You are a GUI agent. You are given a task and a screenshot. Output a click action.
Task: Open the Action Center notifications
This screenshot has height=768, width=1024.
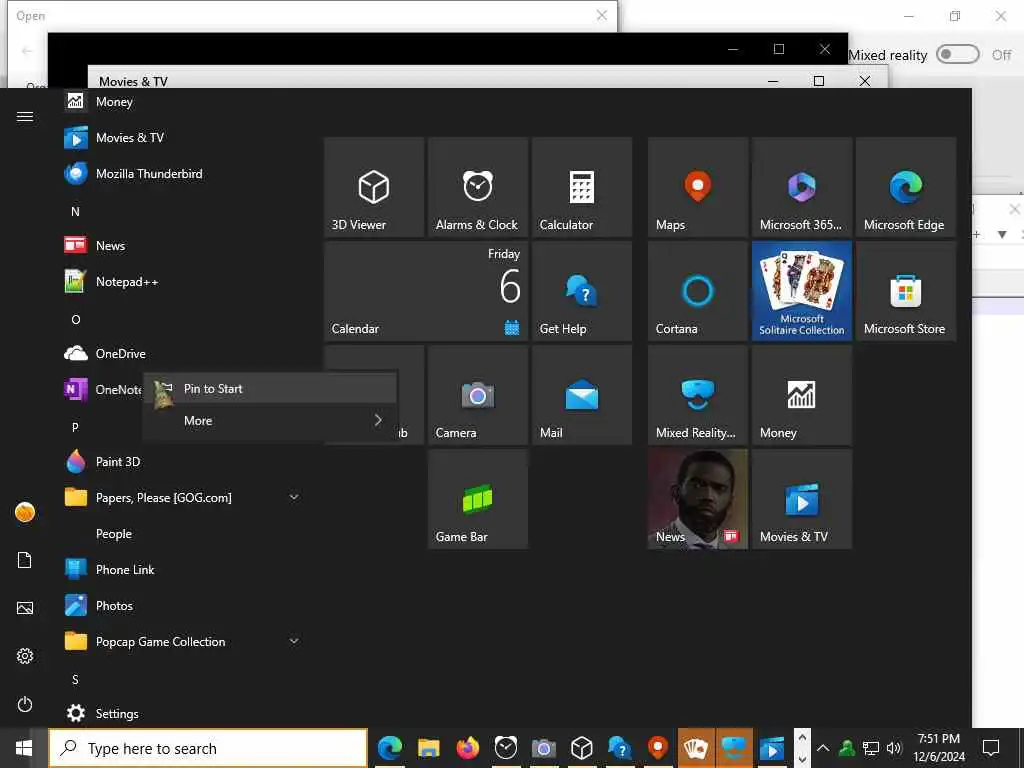tap(991, 748)
